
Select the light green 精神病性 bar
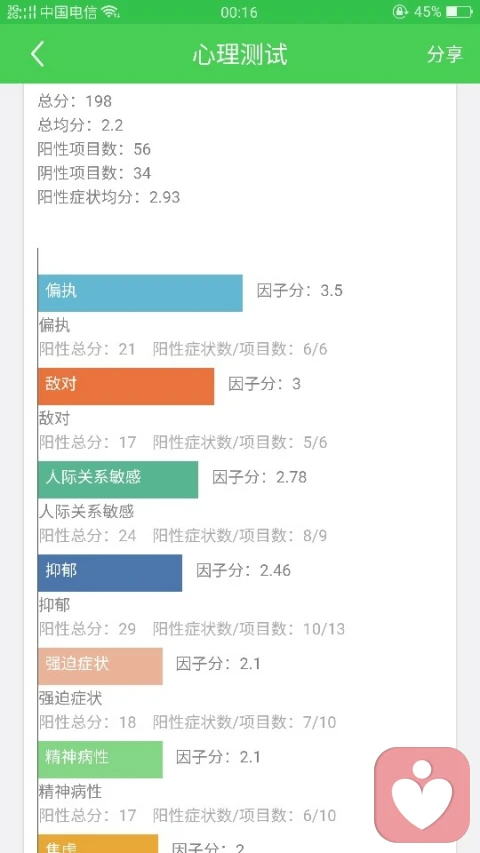pos(100,759)
